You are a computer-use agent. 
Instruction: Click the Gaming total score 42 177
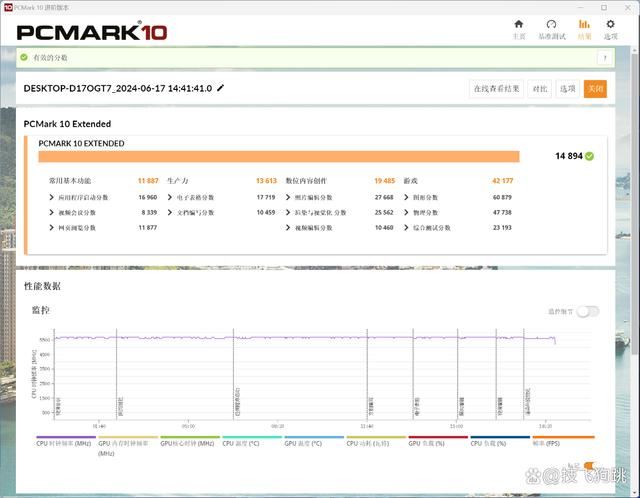click(502, 180)
